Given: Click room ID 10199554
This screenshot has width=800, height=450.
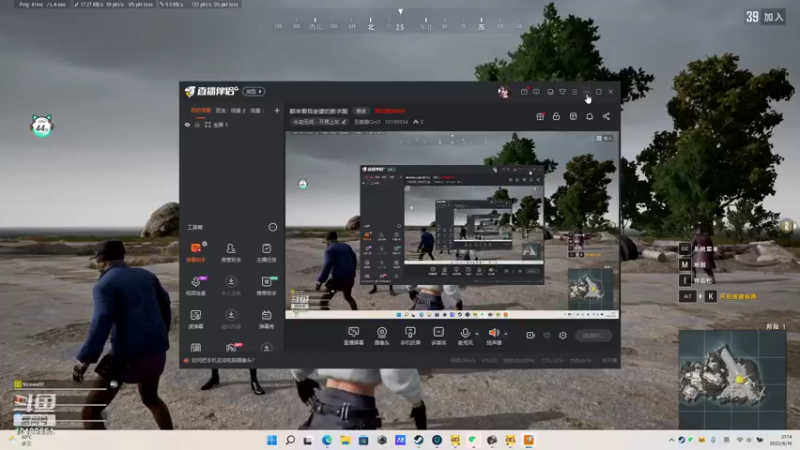Looking at the screenshot, I should coord(396,122).
